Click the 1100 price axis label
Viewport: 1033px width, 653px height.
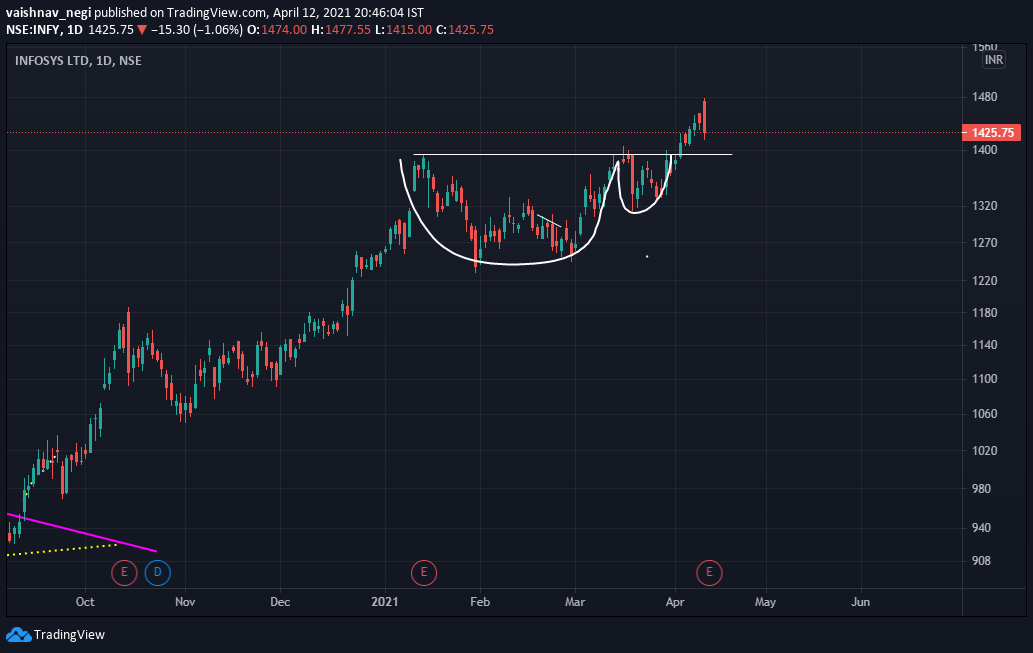click(x=985, y=379)
